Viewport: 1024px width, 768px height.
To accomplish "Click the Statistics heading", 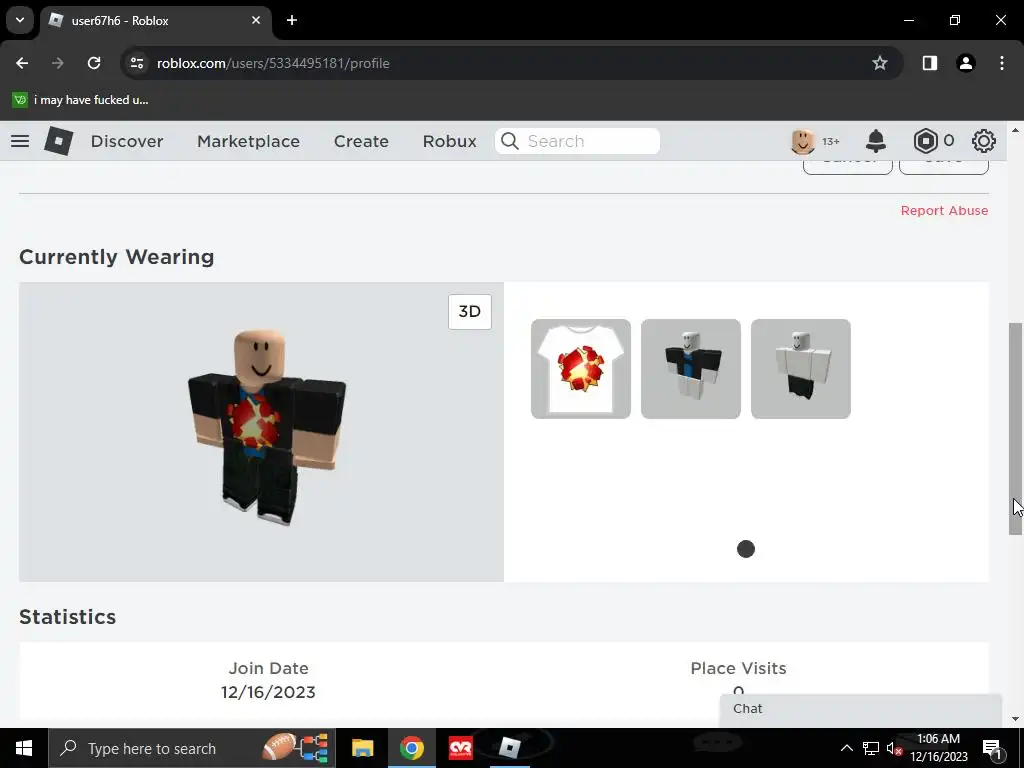I will pos(67,616).
